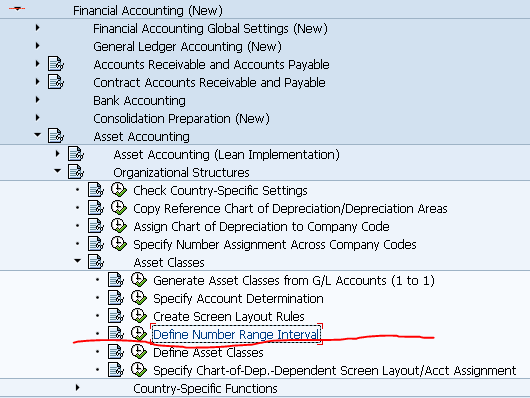The height and width of the screenshot is (398, 530).
Task: Open documentation for Specify Number Assignment
Action: tap(96, 244)
